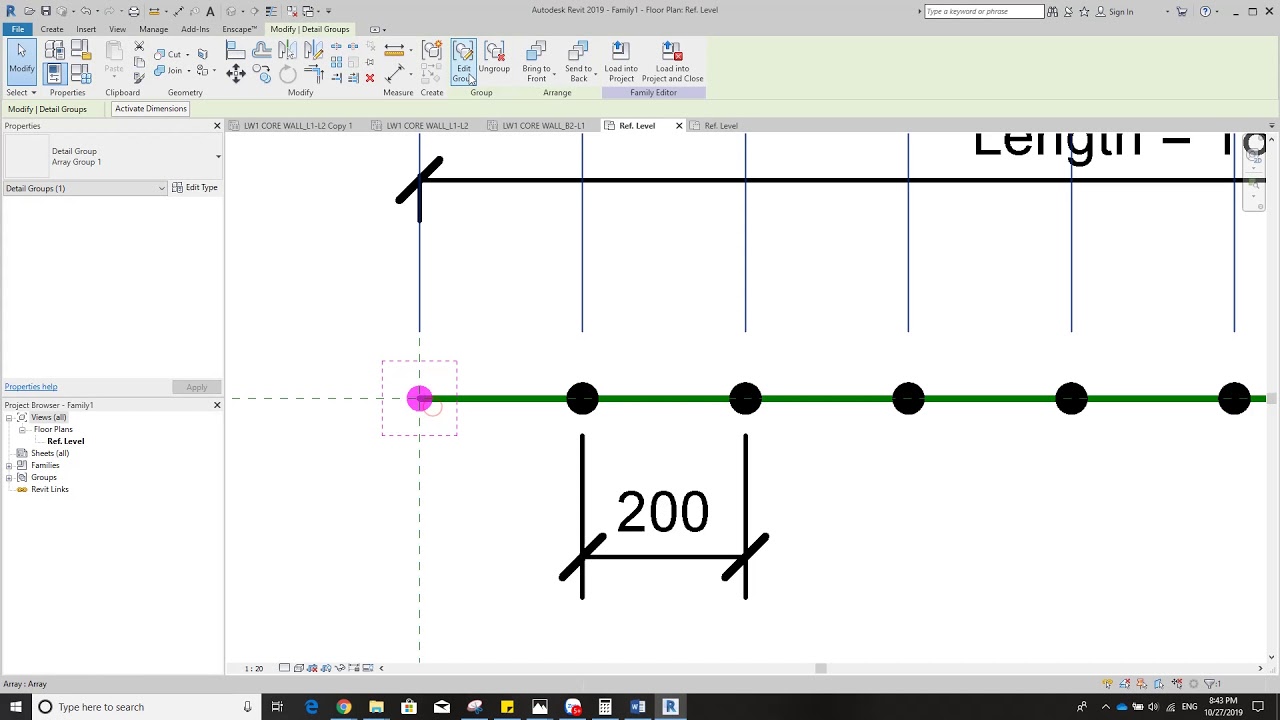Select Revit Links in Project Browser
This screenshot has height=720, width=1280.
click(x=49, y=489)
